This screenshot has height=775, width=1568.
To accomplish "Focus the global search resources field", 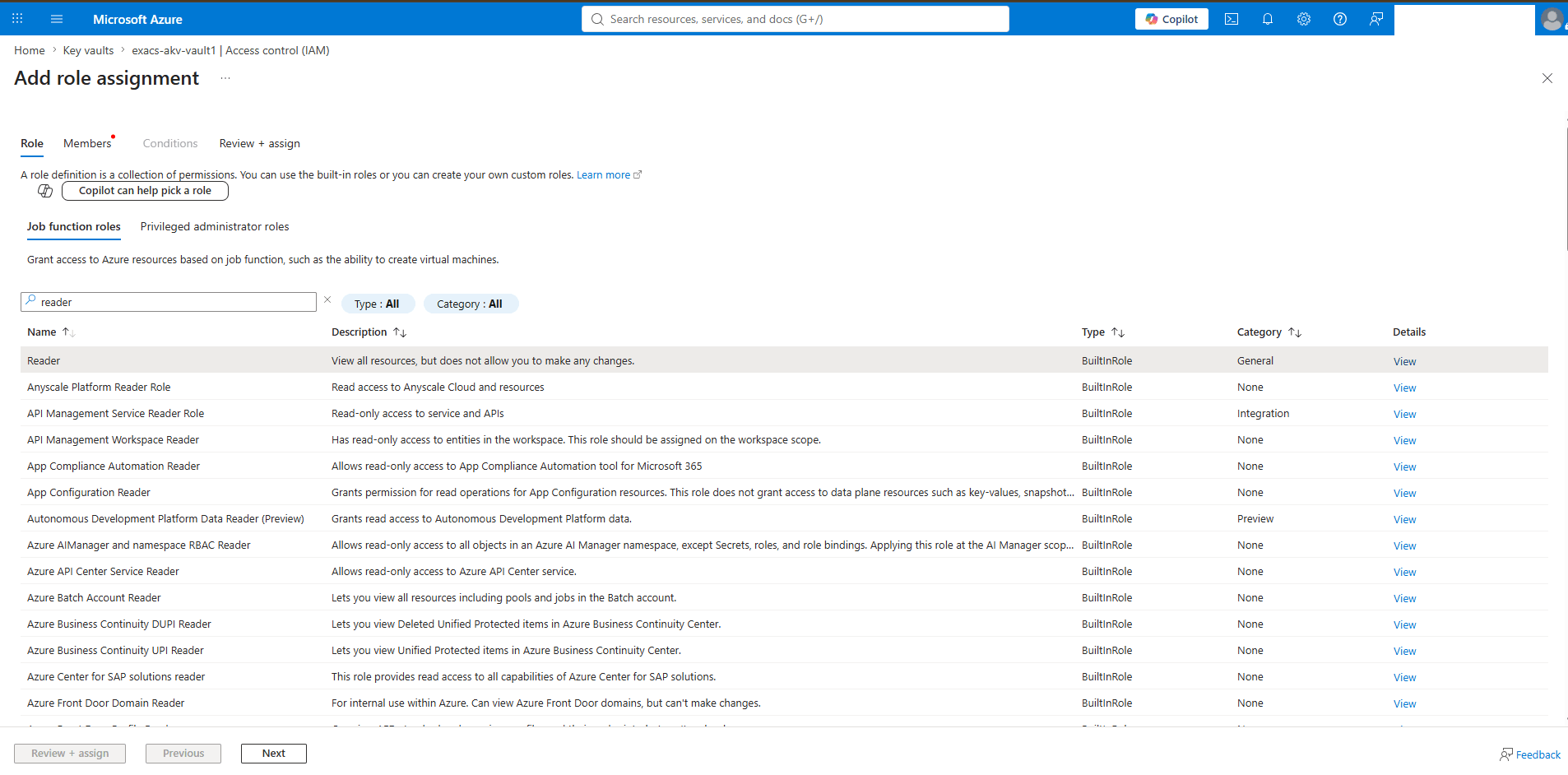I will click(x=796, y=19).
